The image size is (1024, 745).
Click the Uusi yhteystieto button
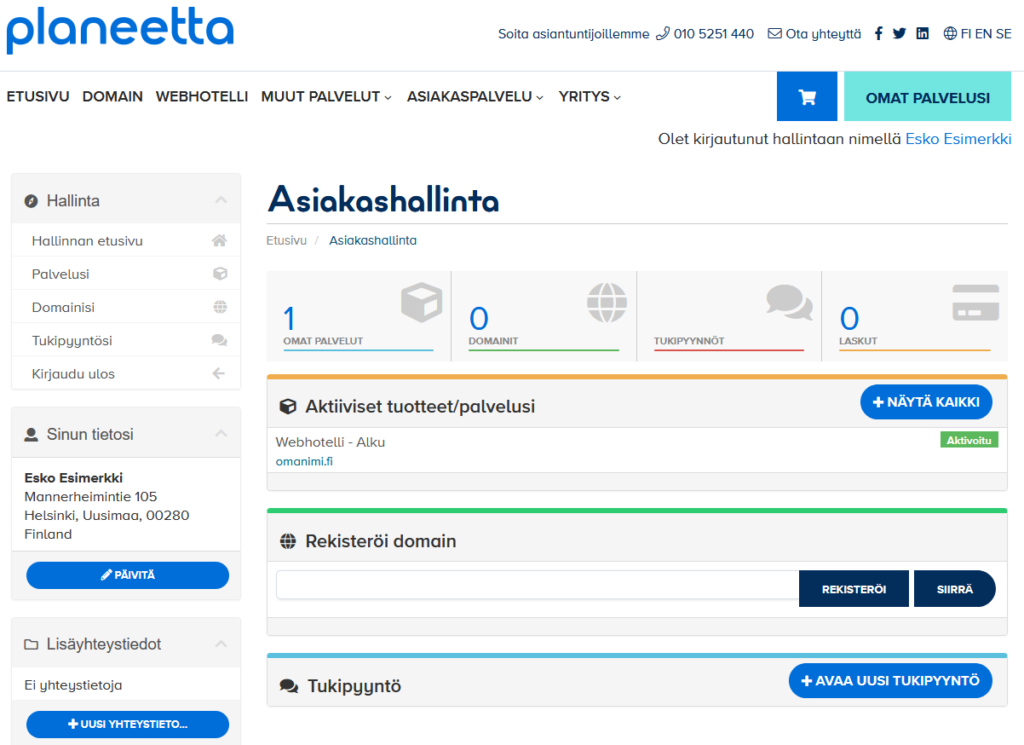(x=127, y=724)
